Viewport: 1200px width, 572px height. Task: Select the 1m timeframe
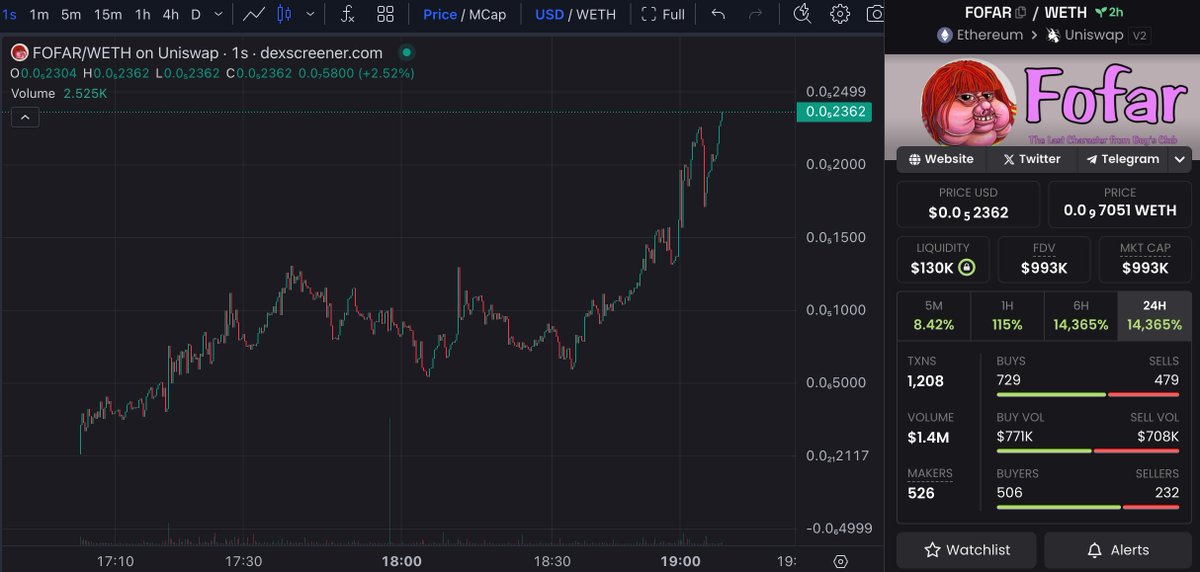[x=39, y=14]
